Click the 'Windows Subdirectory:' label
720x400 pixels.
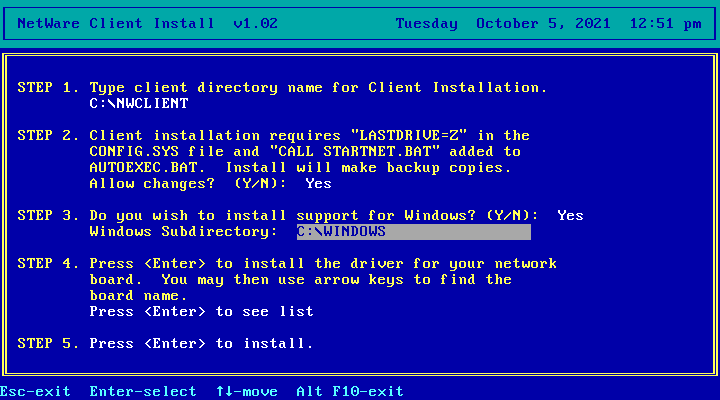[x=183, y=231]
